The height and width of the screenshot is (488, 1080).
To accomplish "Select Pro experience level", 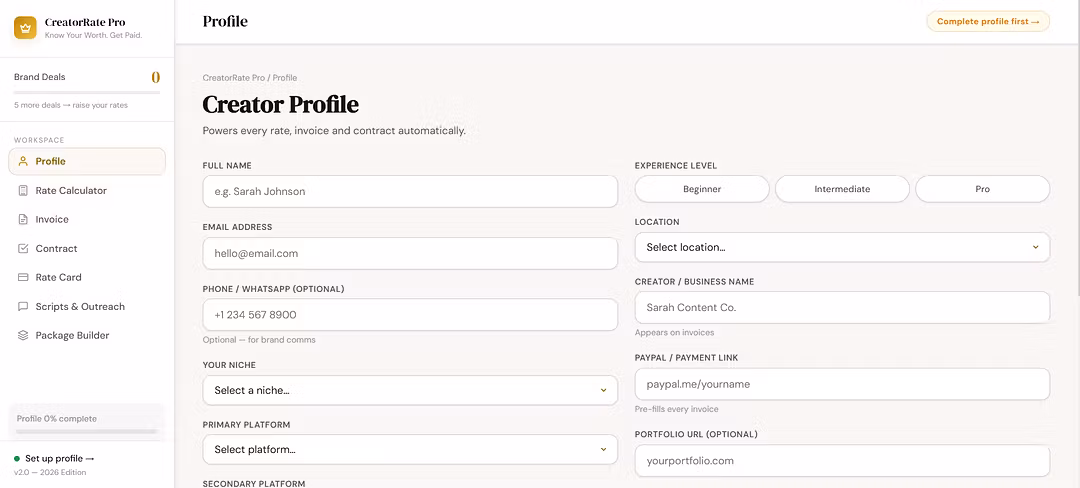I will (983, 189).
